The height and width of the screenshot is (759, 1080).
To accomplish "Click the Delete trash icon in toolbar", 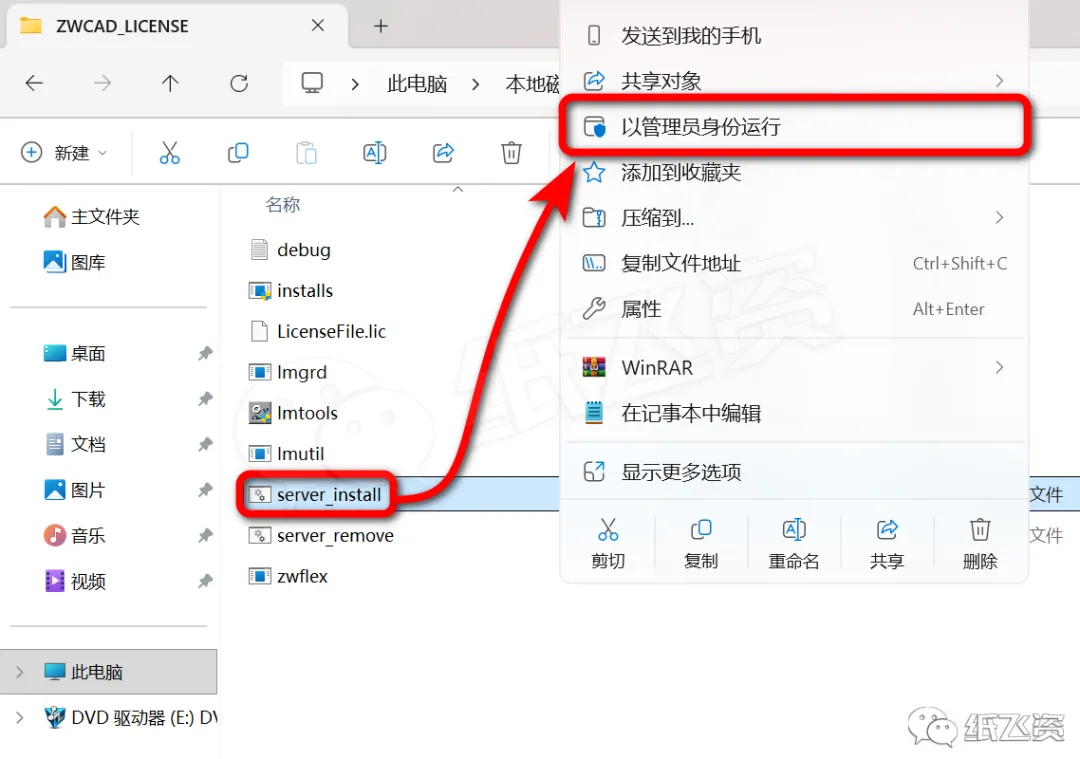I will [x=511, y=152].
